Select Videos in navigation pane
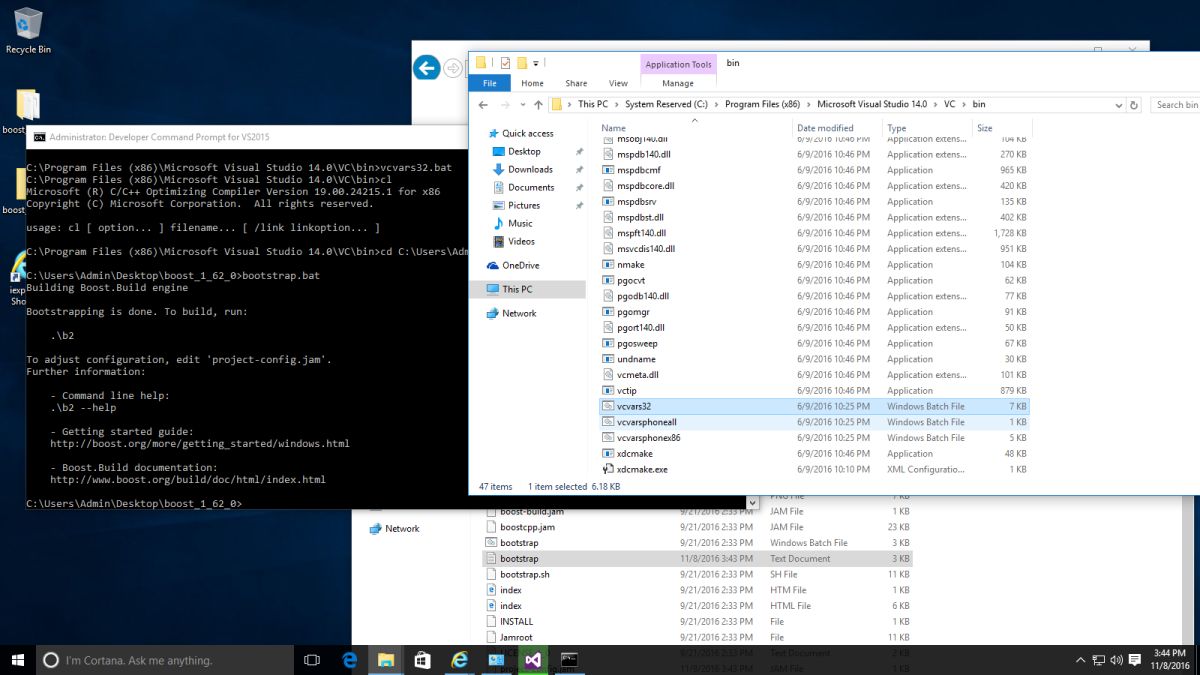 tap(521, 241)
